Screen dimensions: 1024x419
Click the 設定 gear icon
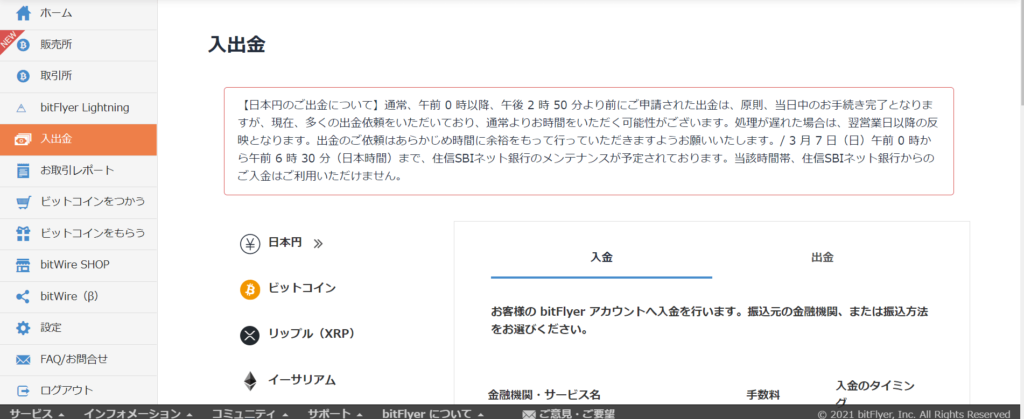(x=24, y=328)
